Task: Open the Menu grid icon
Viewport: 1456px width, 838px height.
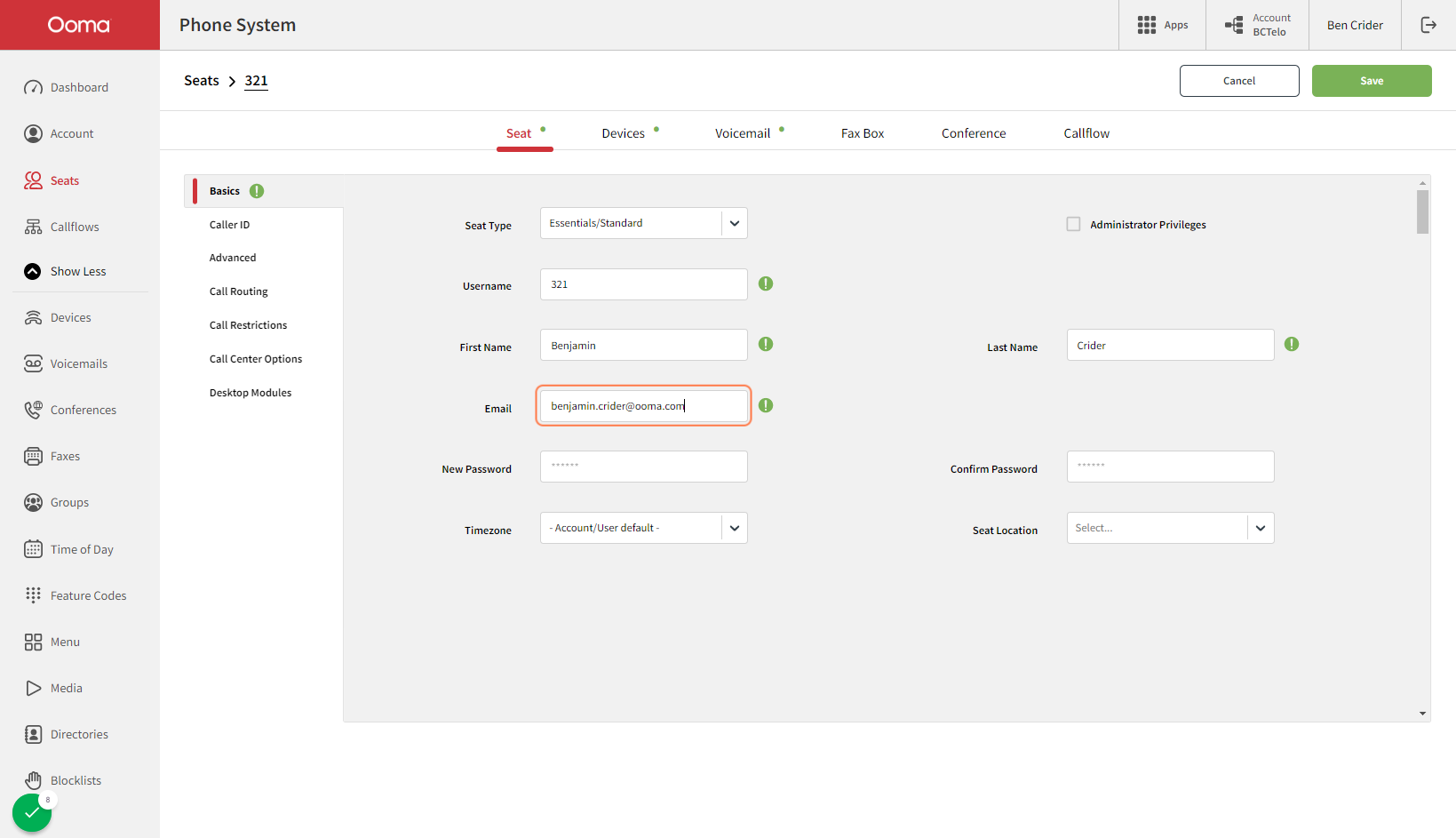Action: click(33, 642)
